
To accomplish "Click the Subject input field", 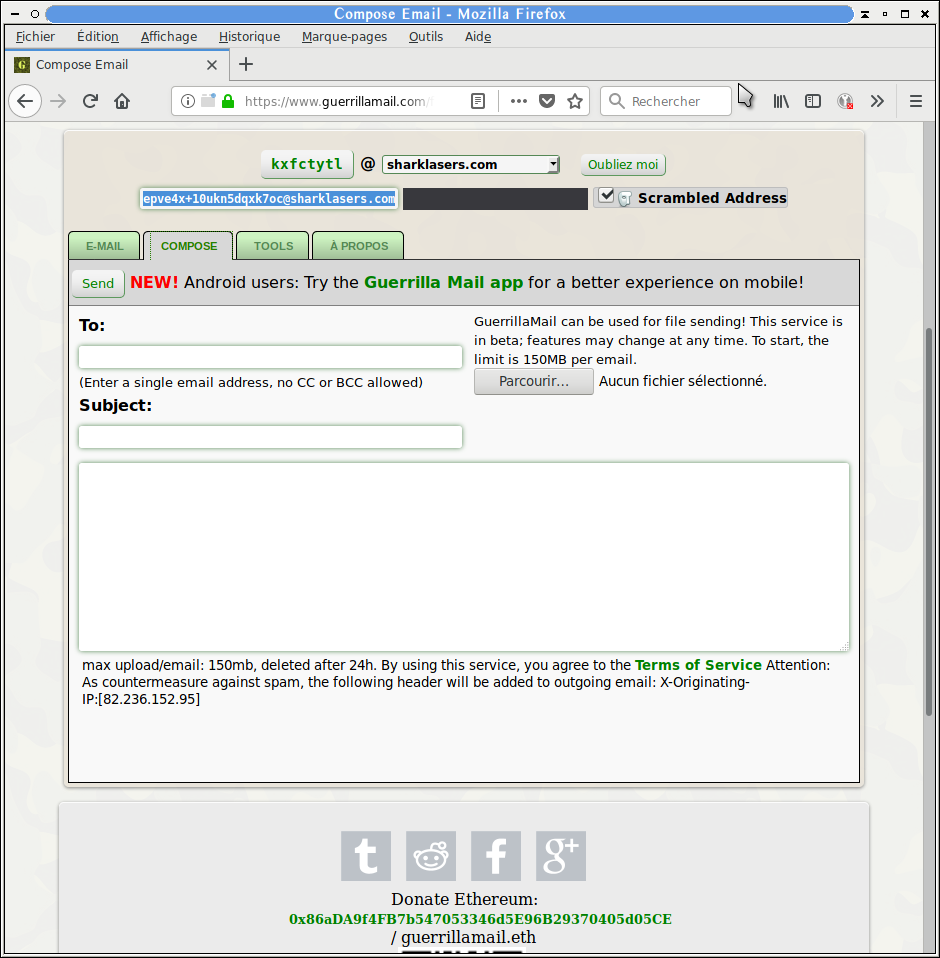I will point(271,437).
